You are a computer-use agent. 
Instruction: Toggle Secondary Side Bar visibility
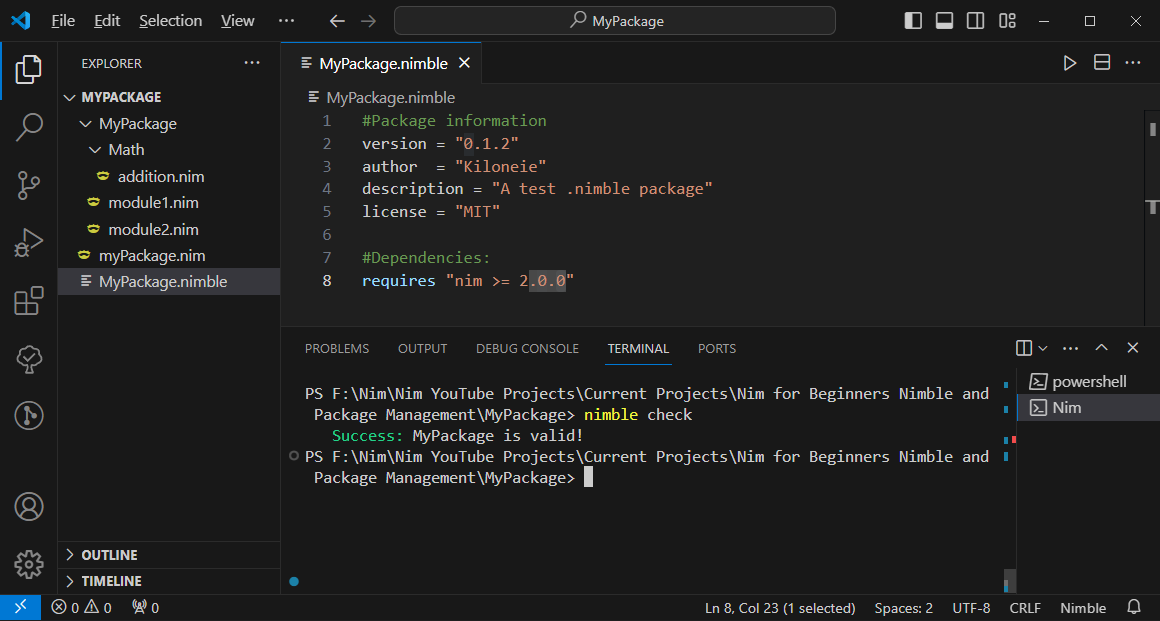click(975, 21)
